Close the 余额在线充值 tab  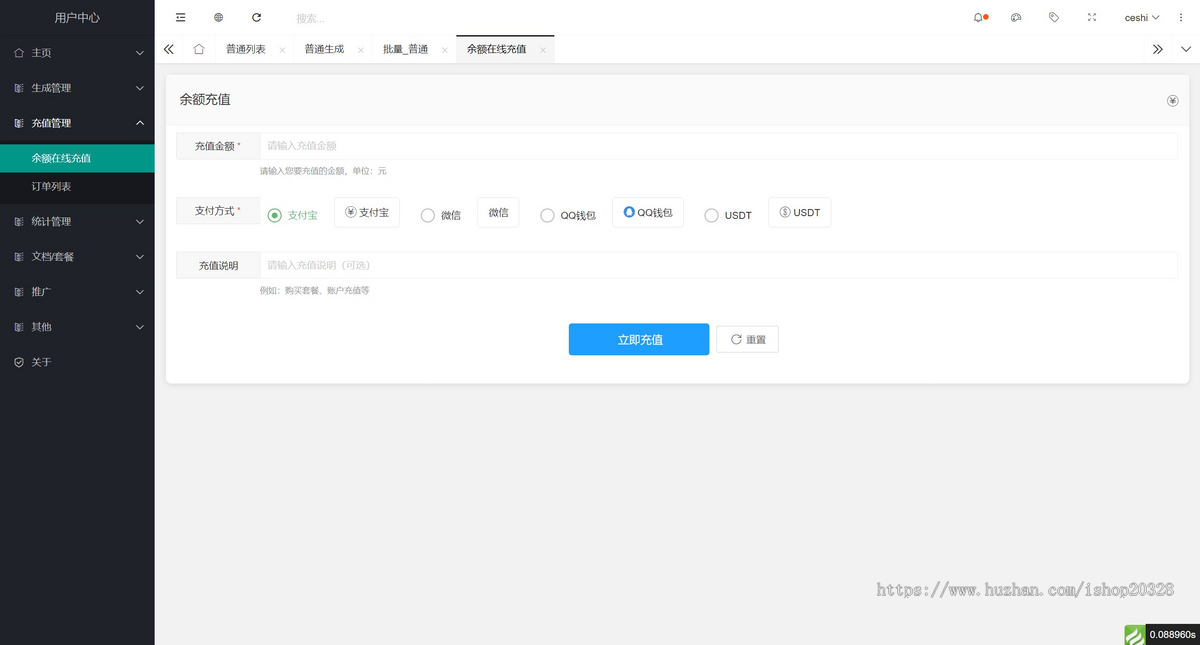[543, 50]
